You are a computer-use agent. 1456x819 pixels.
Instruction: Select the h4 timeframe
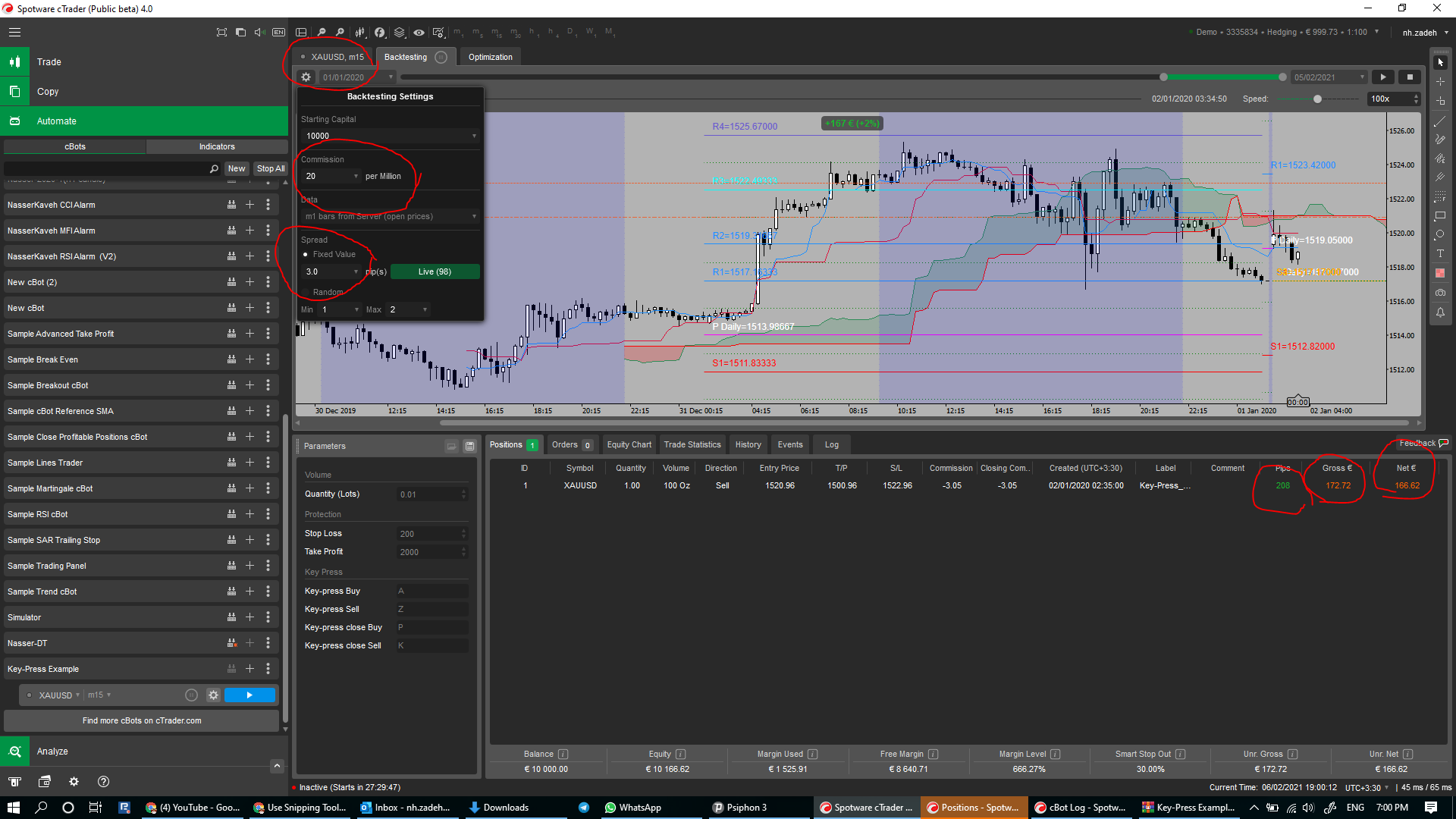(x=554, y=33)
